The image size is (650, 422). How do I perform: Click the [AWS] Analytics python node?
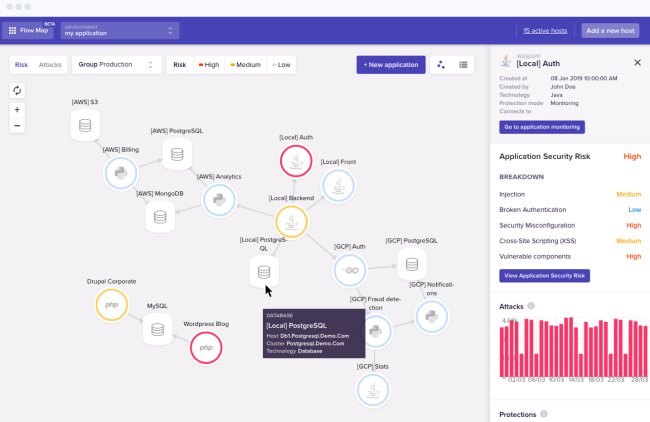[x=219, y=200]
